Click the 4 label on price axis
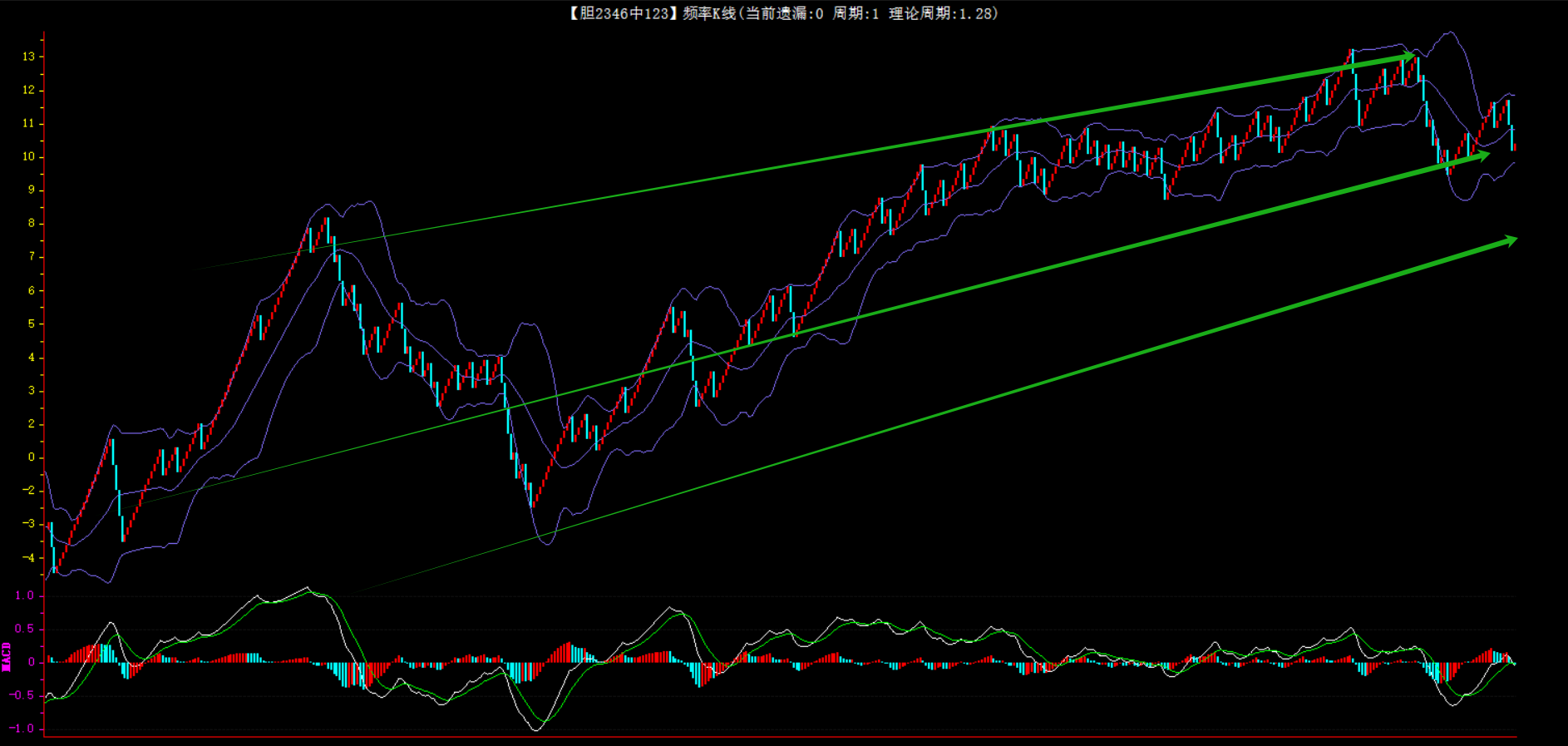Viewport: 1568px width, 746px height. pyautogui.click(x=32, y=357)
